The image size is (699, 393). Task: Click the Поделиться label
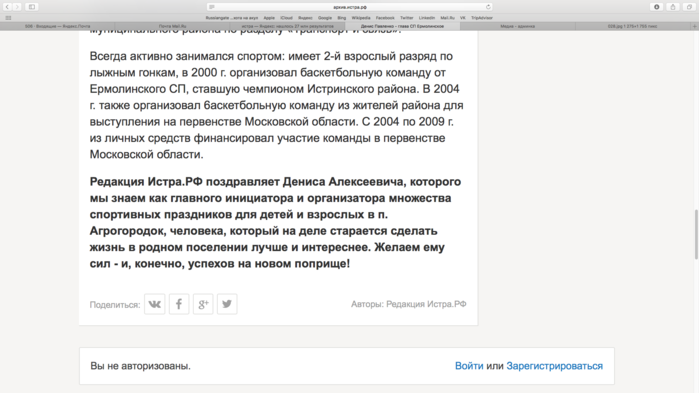tap(115, 305)
